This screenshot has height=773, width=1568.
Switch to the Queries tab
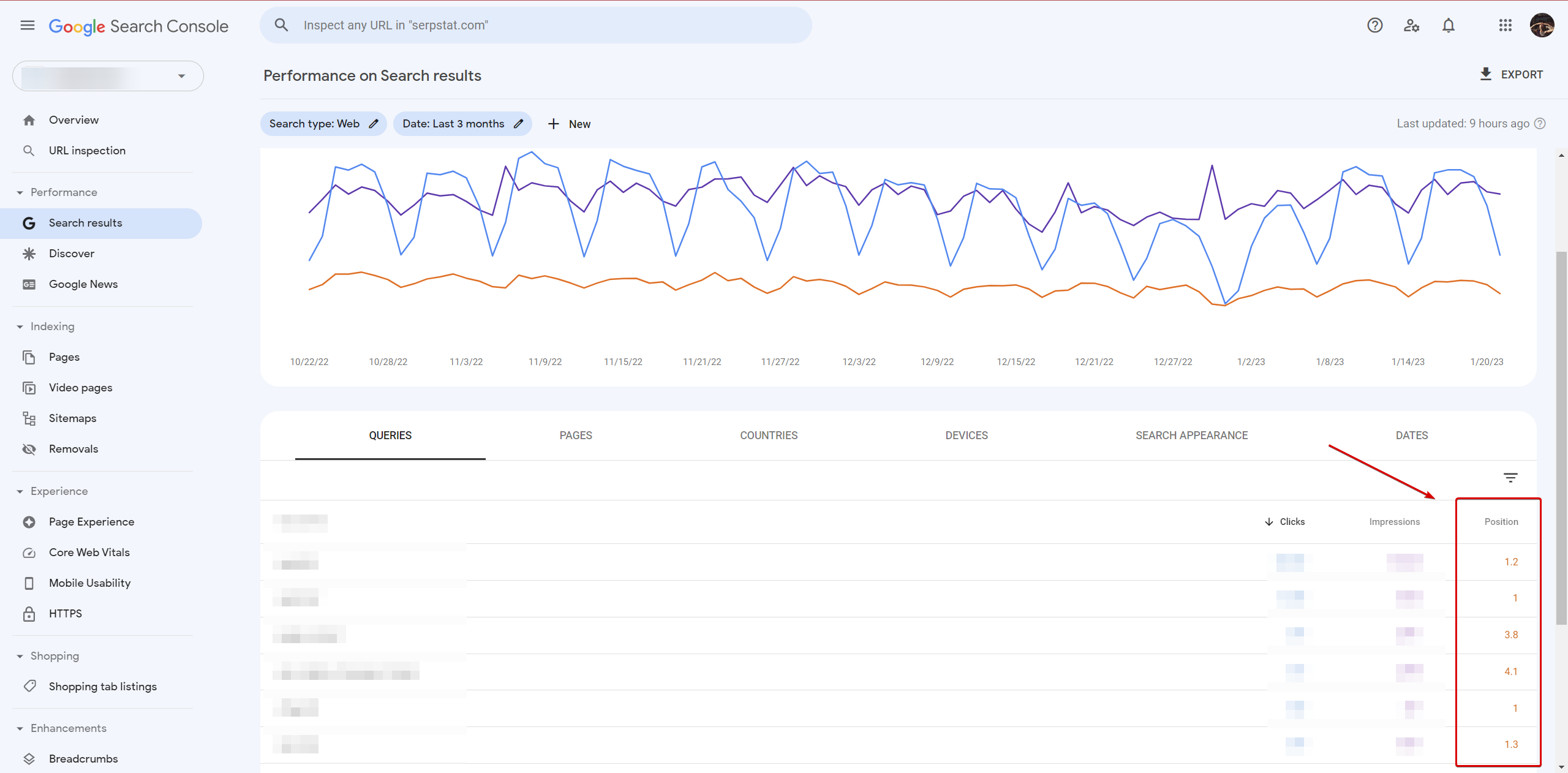click(390, 436)
